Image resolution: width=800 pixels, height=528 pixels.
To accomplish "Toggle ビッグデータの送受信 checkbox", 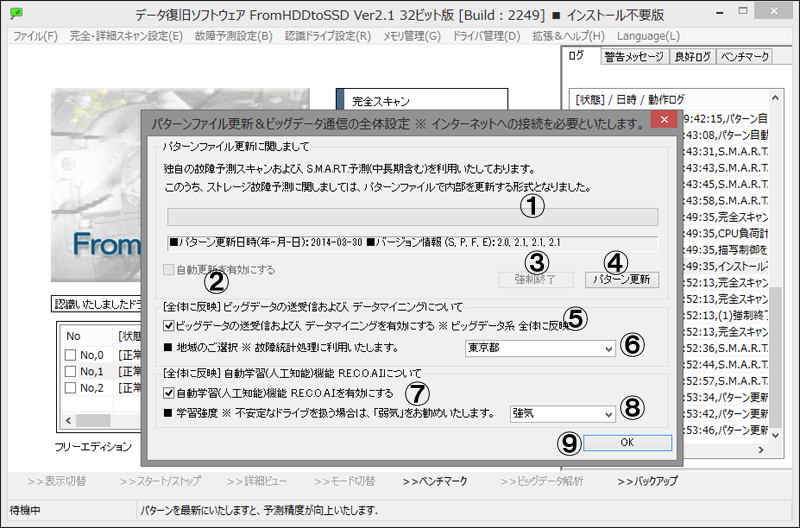I will tap(168, 325).
